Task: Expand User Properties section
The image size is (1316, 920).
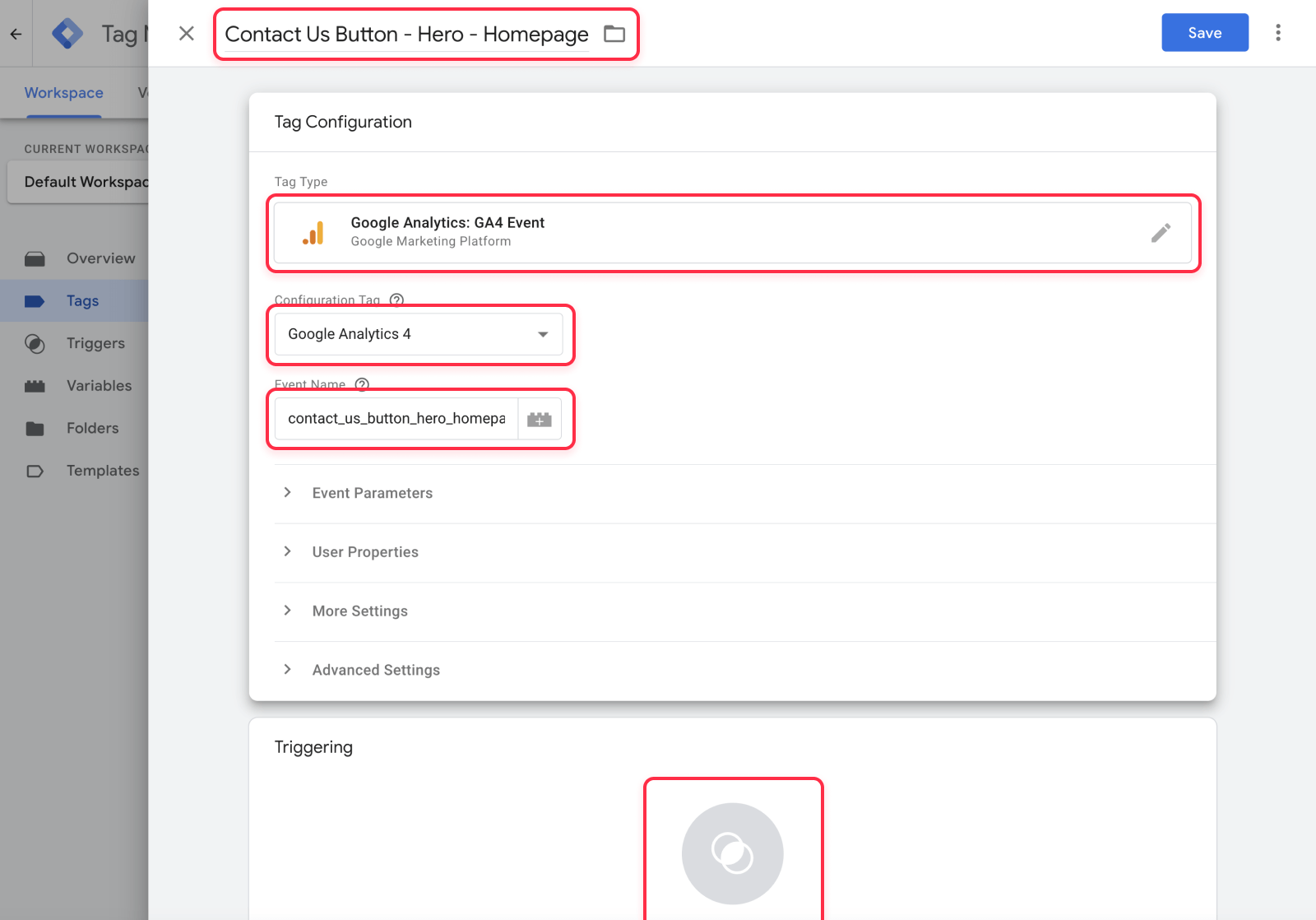Action: point(745,552)
